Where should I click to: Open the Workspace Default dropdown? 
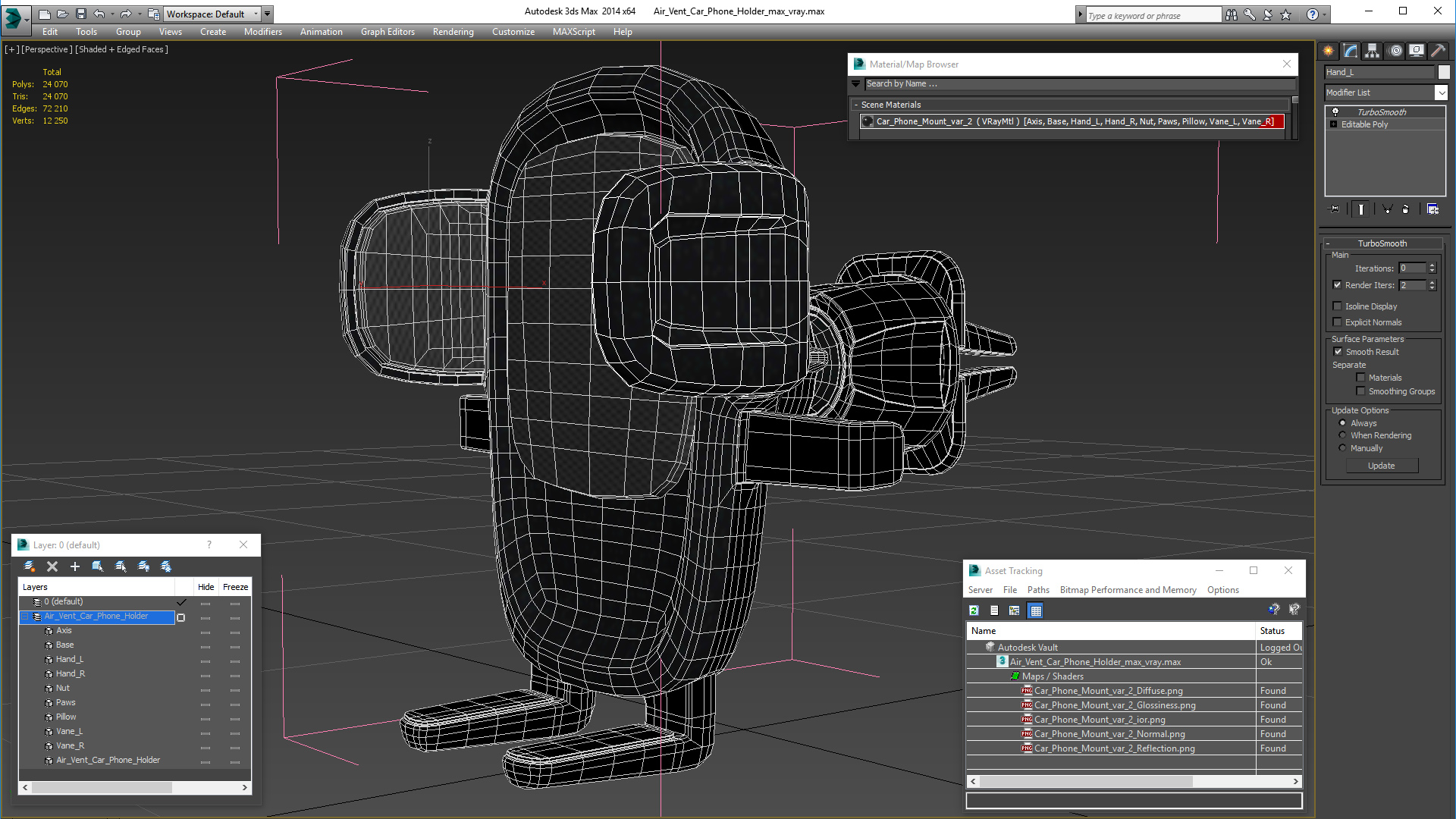point(267,14)
